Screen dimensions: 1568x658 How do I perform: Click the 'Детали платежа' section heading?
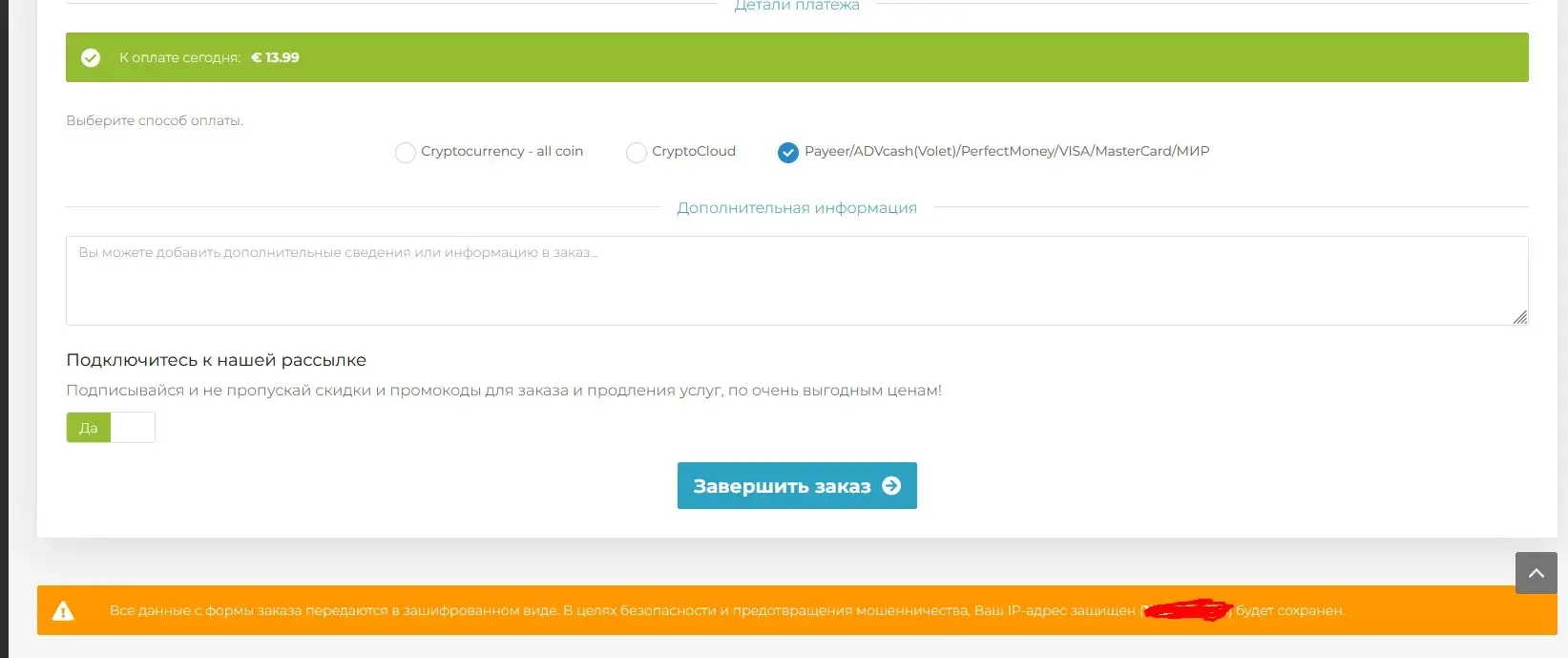coord(797,5)
